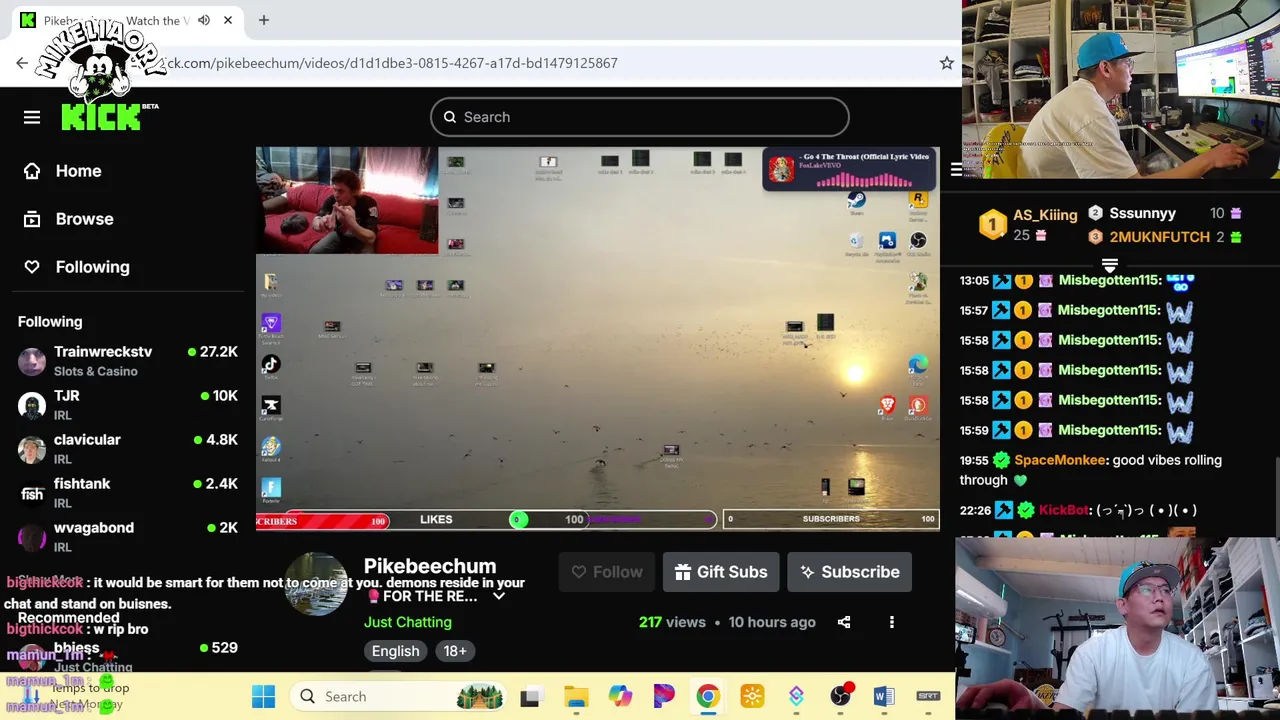This screenshot has height=720, width=1280.
Task: Click the Just Chatting category link
Action: tap(408, 622)
